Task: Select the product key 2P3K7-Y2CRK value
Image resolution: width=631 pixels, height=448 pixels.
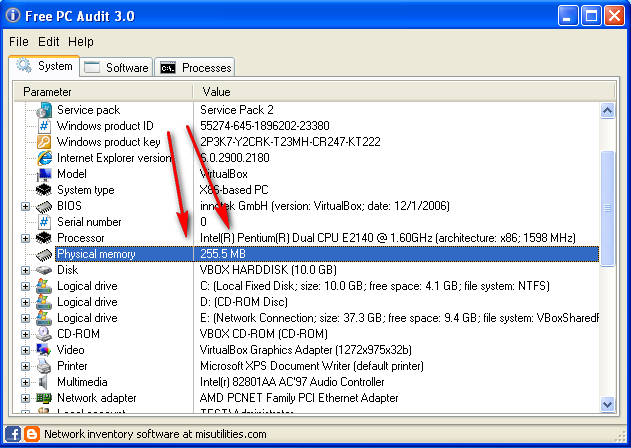Action: [290, 142]
